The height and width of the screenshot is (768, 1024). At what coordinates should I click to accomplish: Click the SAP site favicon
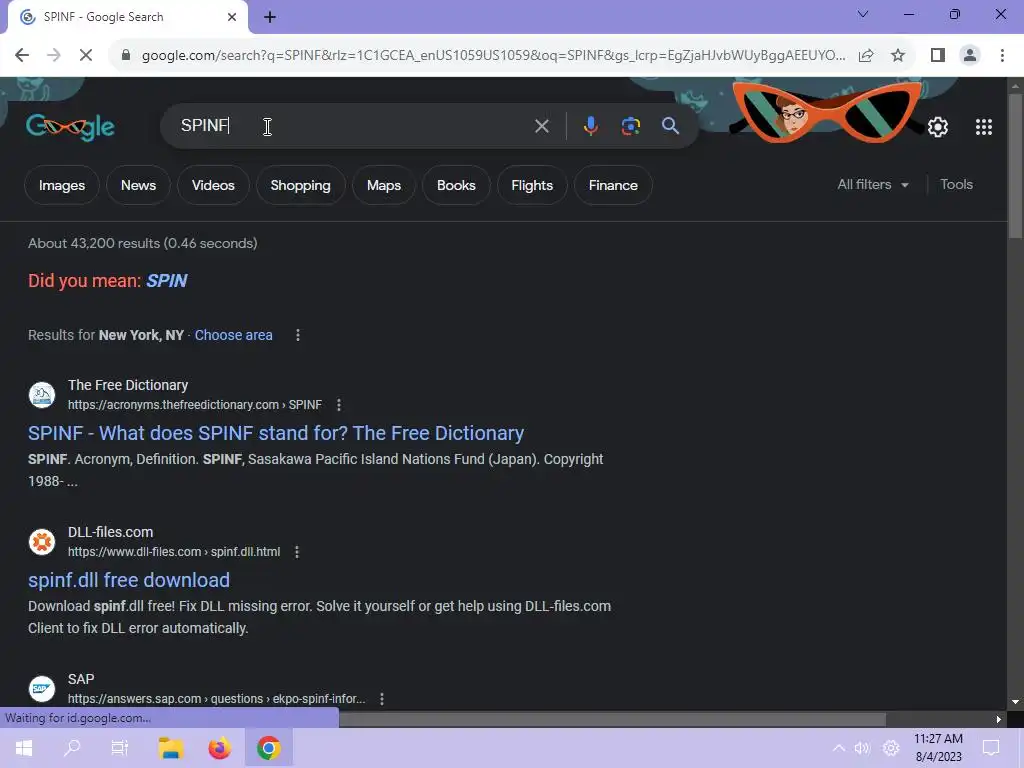pyautogui.click(x=42, y=688)
